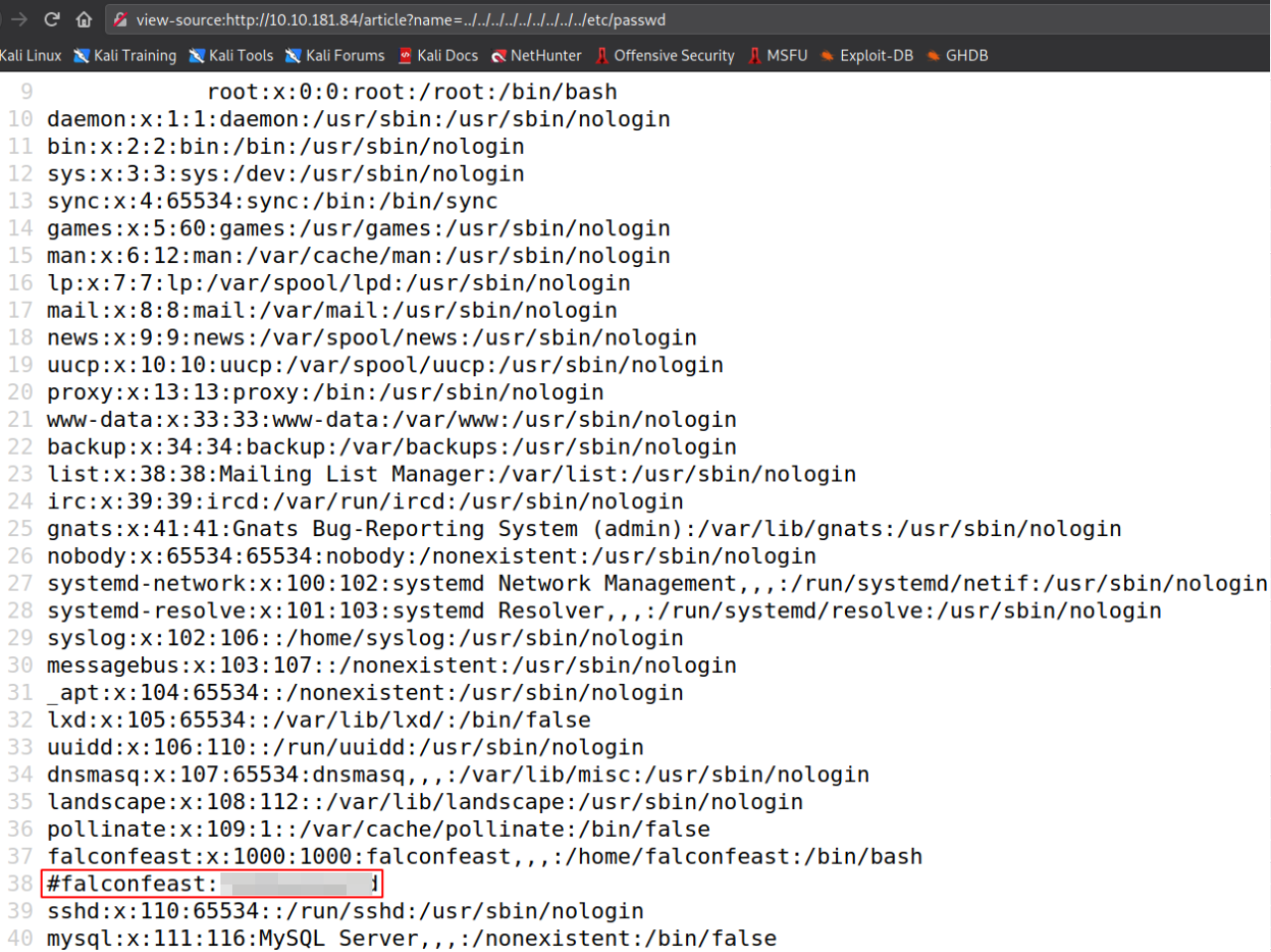1271x952 pixels.
Task: Click the www-data:x:33:33 source line
Action: [392, 420]
